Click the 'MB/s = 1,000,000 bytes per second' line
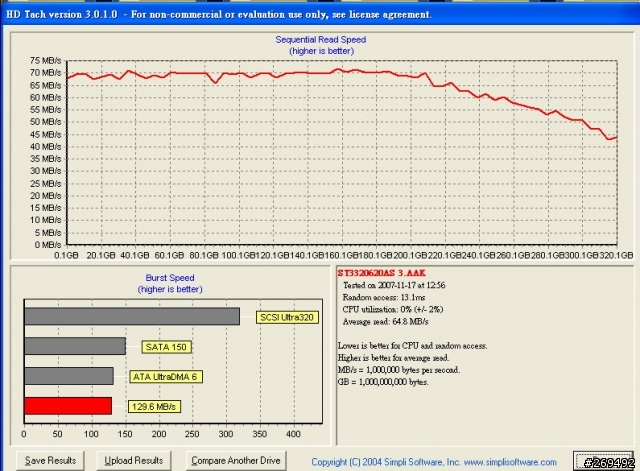The width and height of the screenshot is (640, 471). (x=399, y=370)
